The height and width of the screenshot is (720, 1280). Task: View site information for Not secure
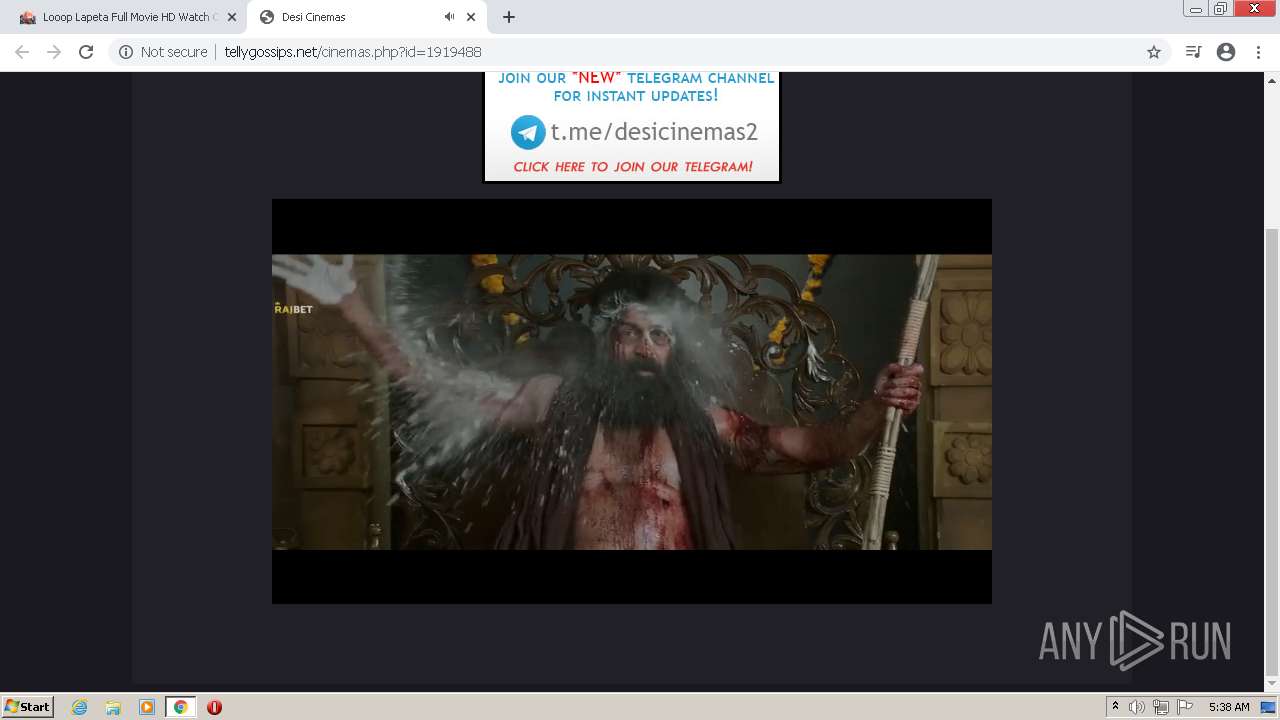tap(163, 52)
